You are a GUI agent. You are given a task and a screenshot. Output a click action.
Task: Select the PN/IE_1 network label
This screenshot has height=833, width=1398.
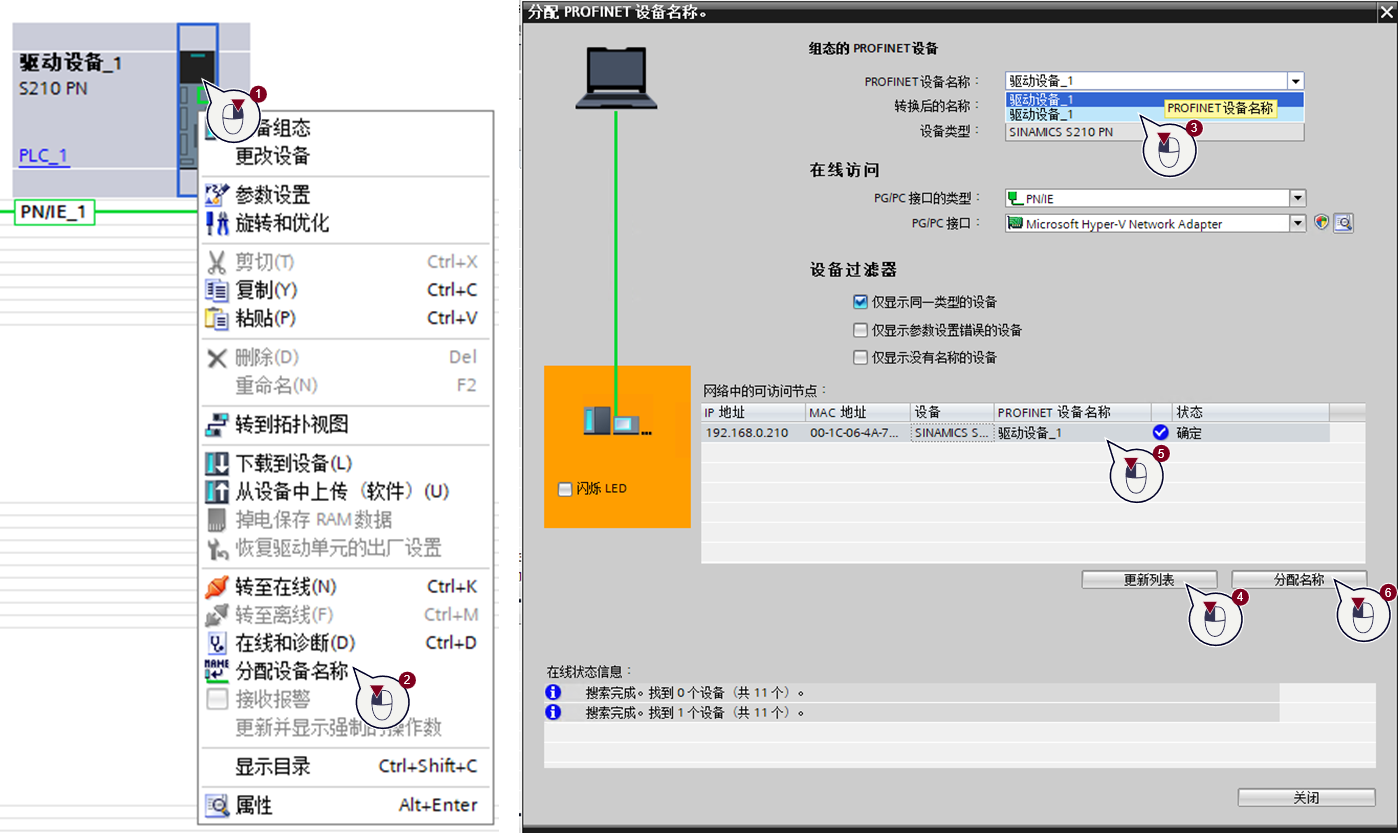(56, 212)
